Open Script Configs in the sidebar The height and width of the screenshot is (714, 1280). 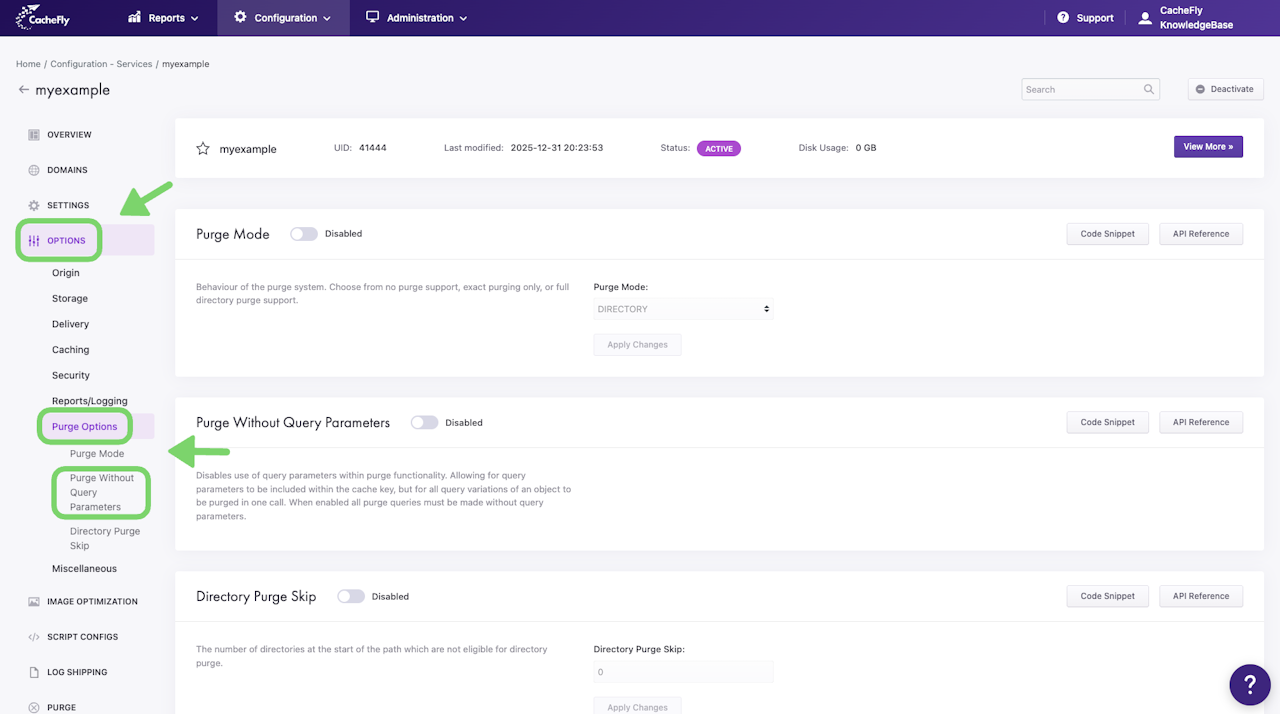click(82, 637)
